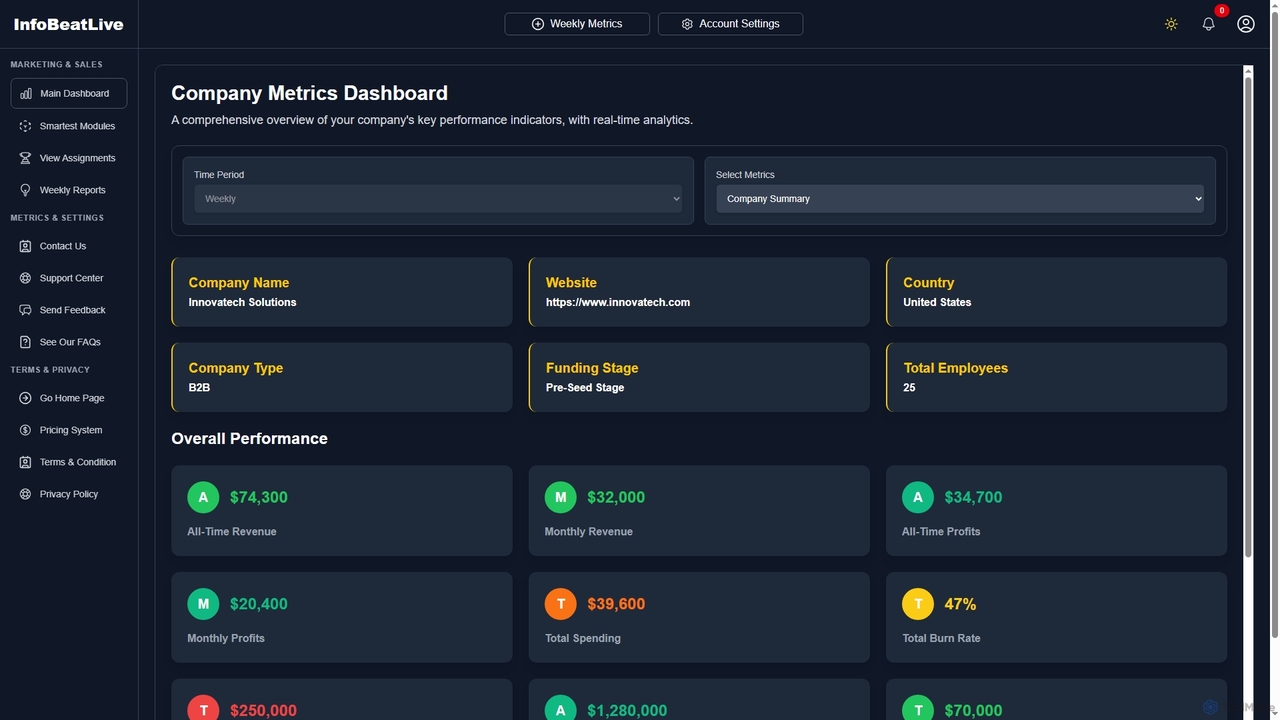Open the Time Period dropdown
The width and height of the screenshot is (1280, 720).
[x=438, y=199]
